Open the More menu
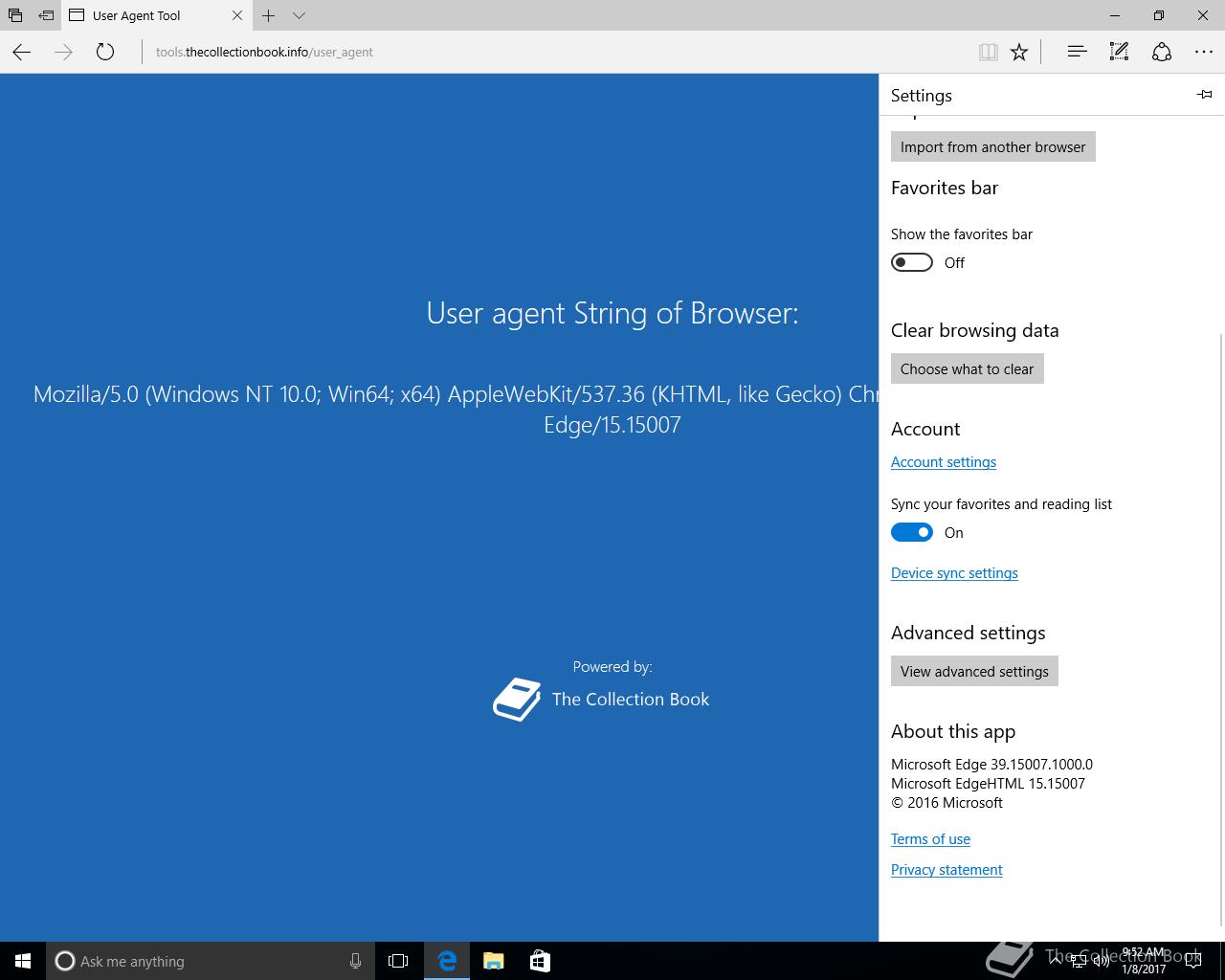This screenshot has height=980, width=1225. (x=1204, y=52)
